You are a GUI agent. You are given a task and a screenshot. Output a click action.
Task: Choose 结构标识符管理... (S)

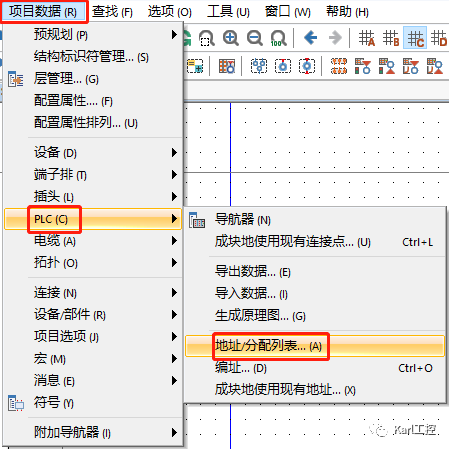(93, 56)
